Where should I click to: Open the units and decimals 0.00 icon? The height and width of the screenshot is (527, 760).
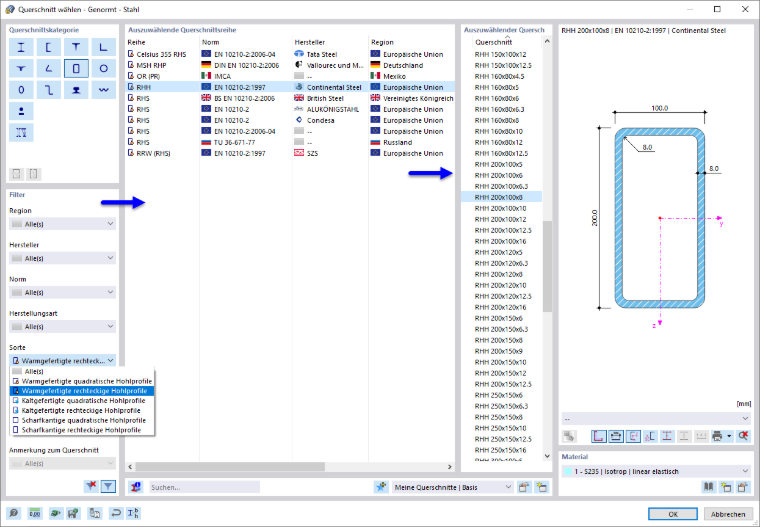[x=34, y=513]
